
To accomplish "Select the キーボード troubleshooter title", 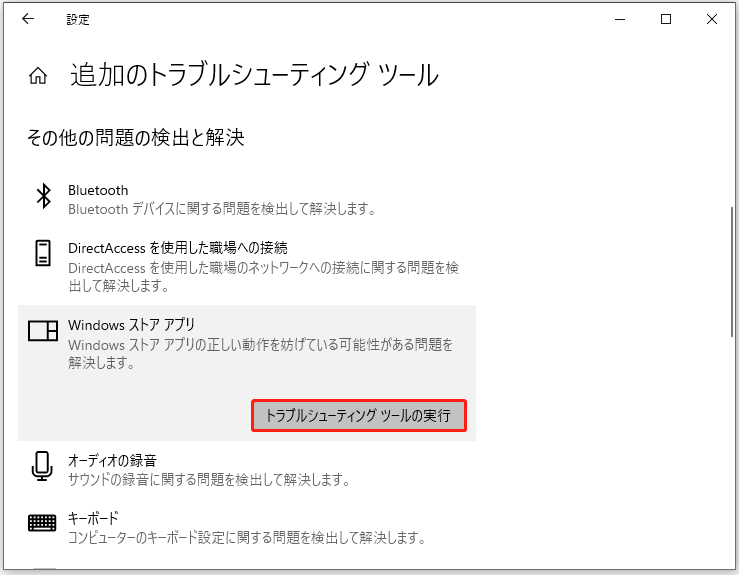I will pos(93,518).
